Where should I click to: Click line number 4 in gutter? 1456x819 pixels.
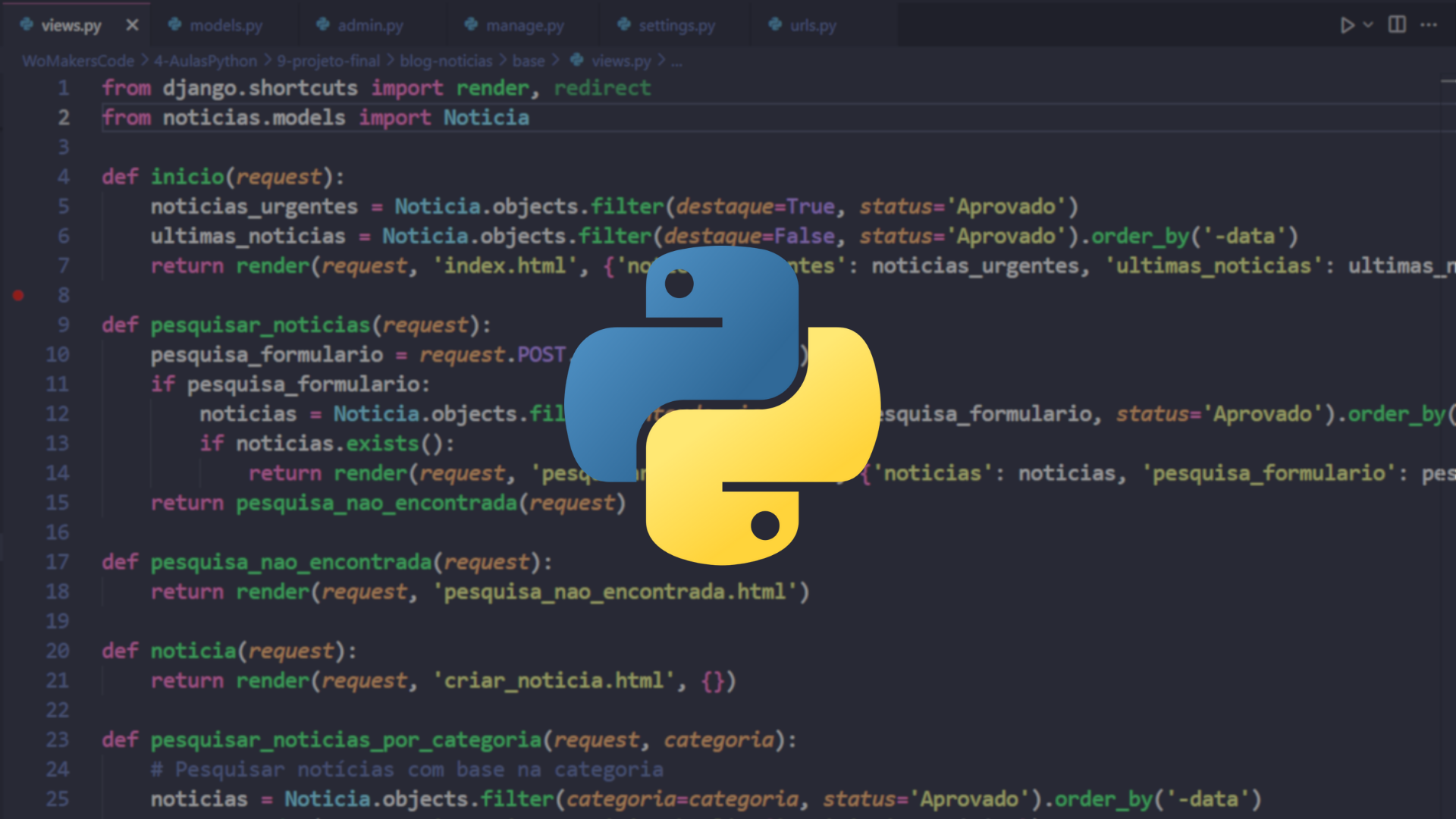pyautogui.click(x=64, y=177)
